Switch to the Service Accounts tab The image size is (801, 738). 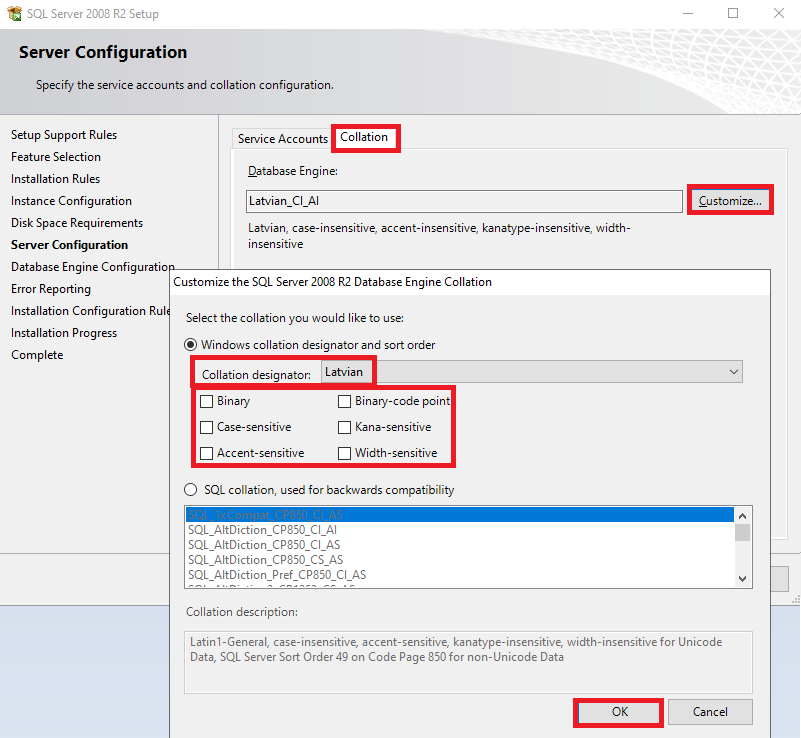[282, 138]
